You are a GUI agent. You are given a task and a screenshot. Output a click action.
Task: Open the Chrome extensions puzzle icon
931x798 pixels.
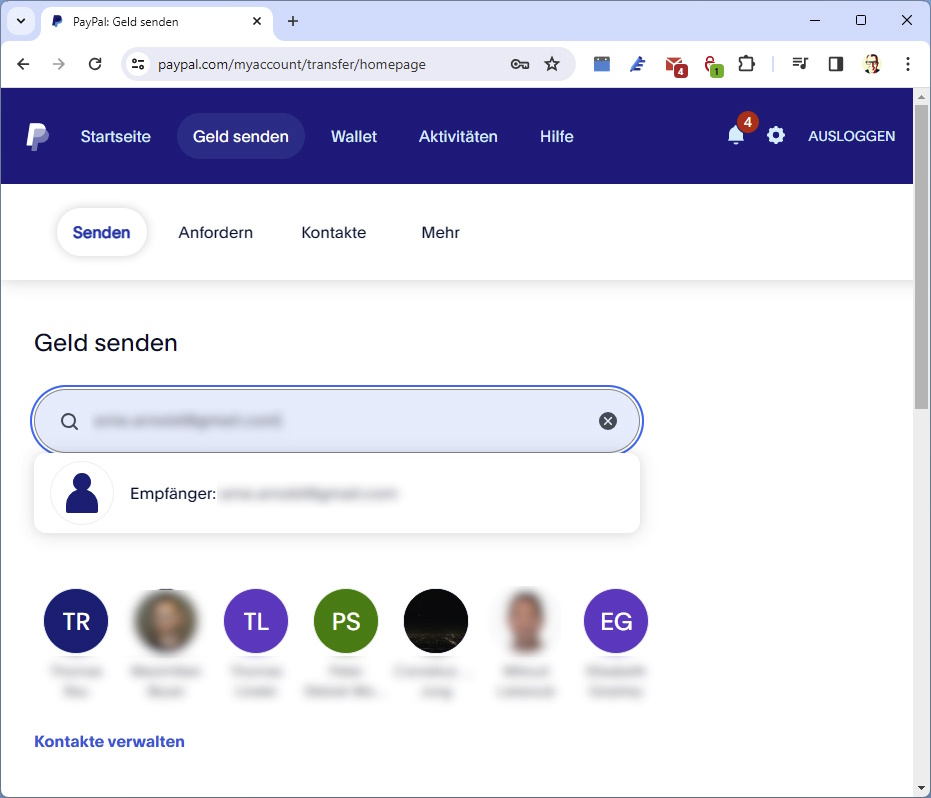click(746, 64)
